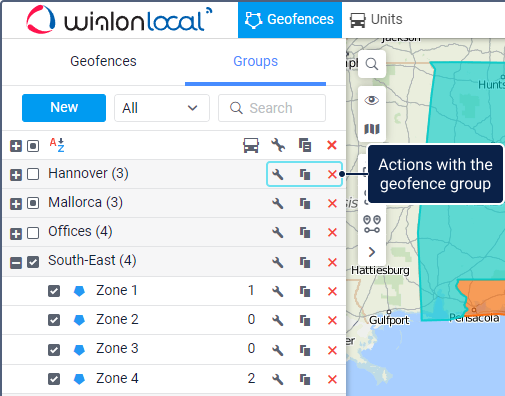Check the Hannover group checkbox
Screen dimensions: 505x396
33,174
